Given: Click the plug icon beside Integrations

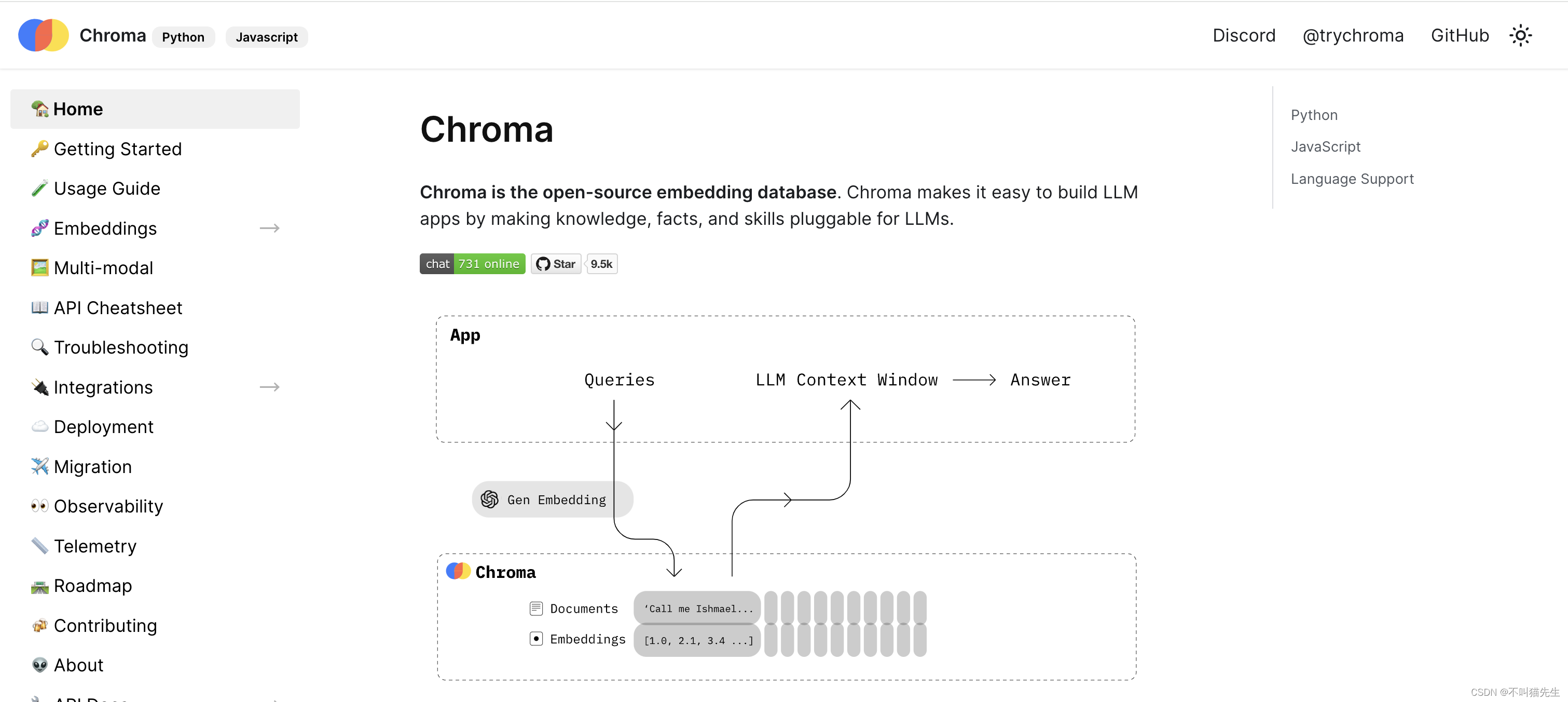Looking at the screenshot, I should 39,387.
